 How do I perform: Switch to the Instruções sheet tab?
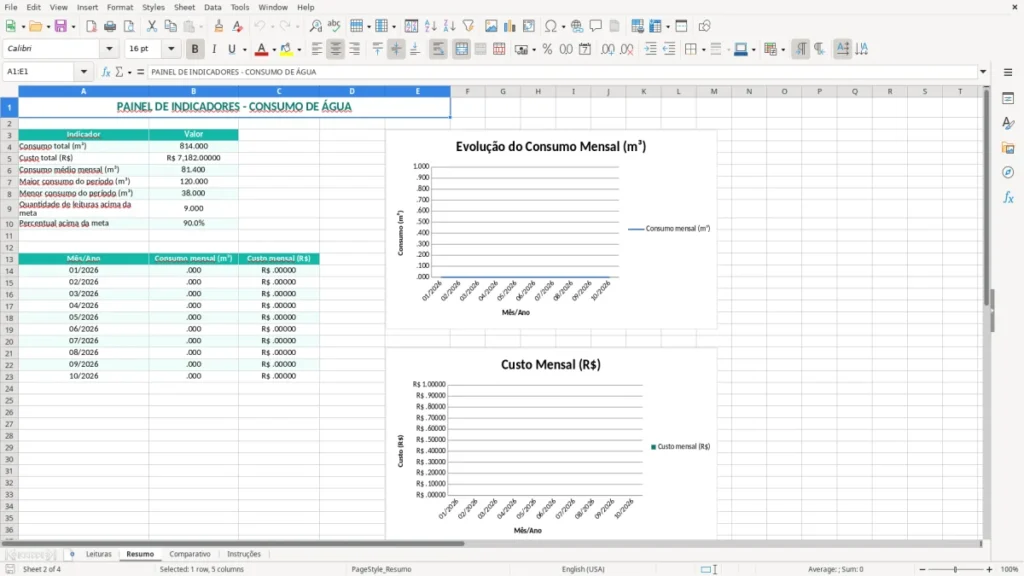tap(244, 554)
